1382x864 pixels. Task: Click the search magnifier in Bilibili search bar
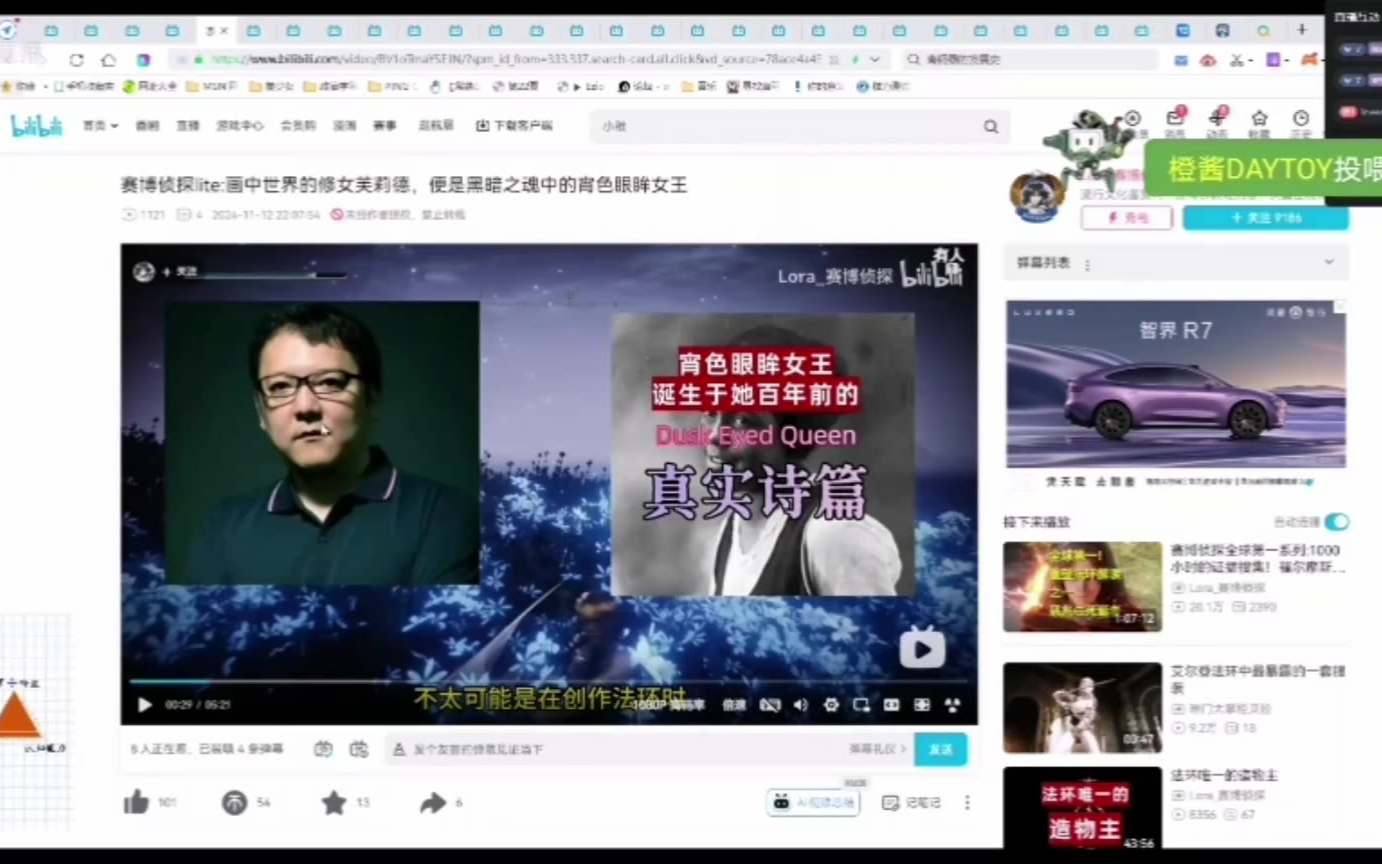pos(990,127)
